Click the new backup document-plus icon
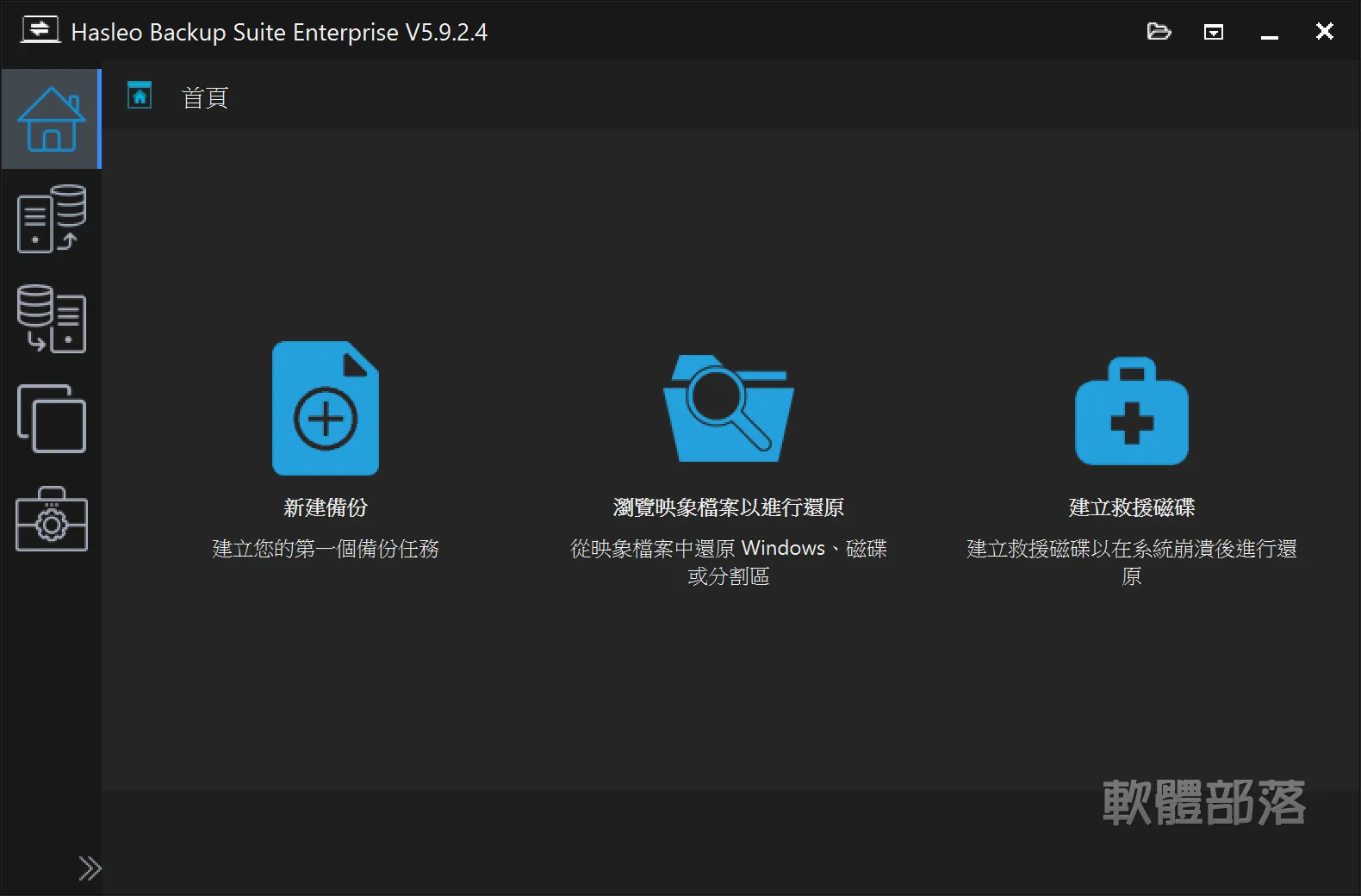 326,408
